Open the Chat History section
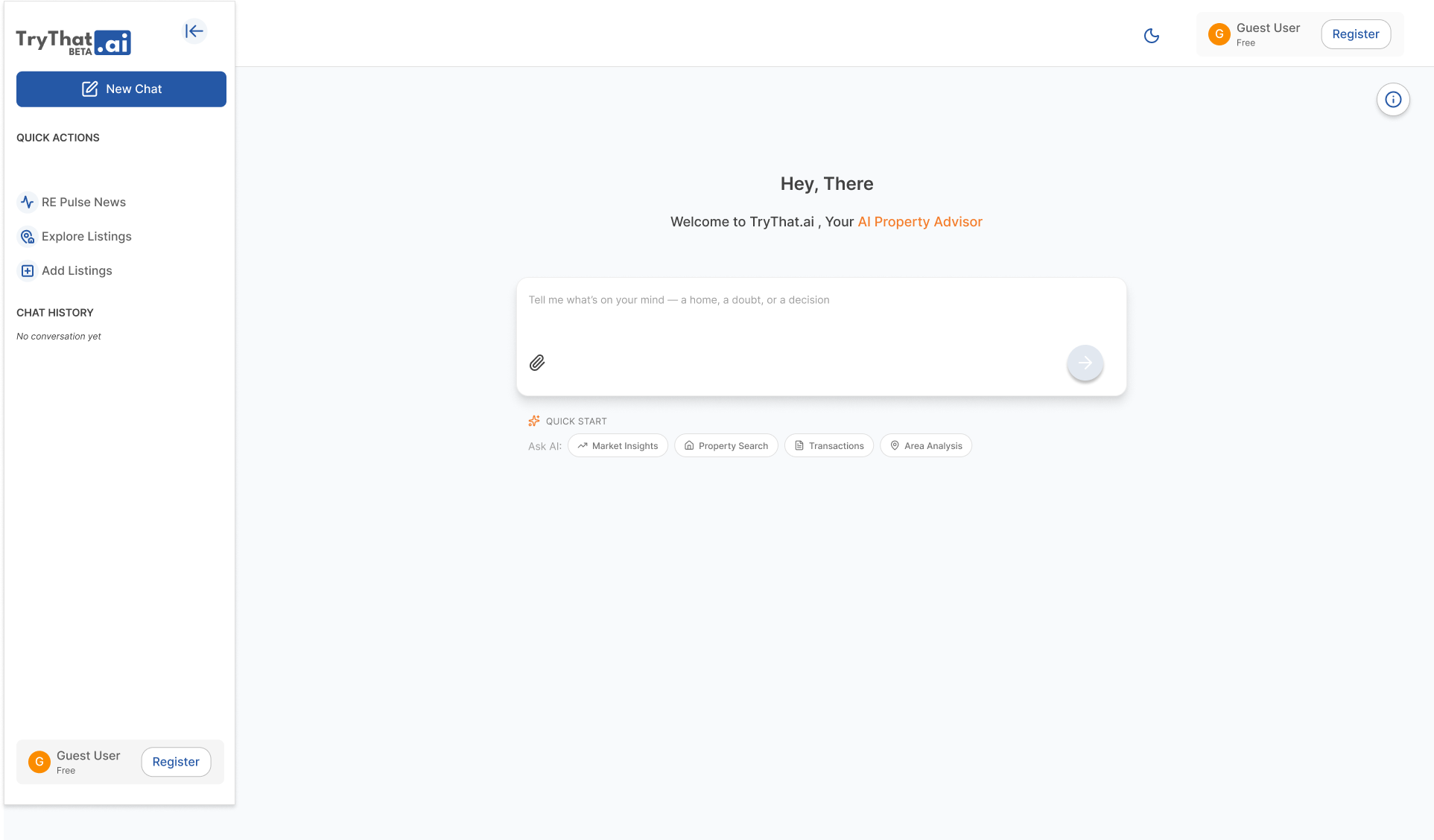 click(x=54, y=312)
